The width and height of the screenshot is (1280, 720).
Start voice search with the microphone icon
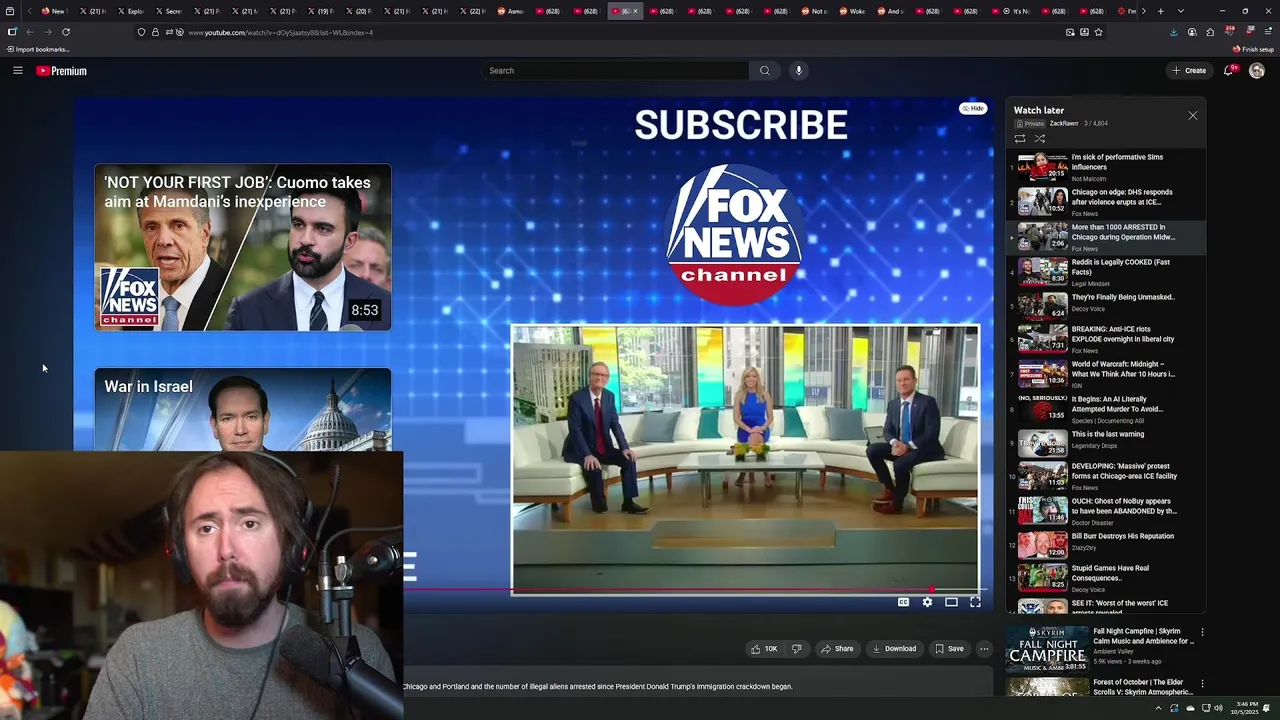pos(798,70)
